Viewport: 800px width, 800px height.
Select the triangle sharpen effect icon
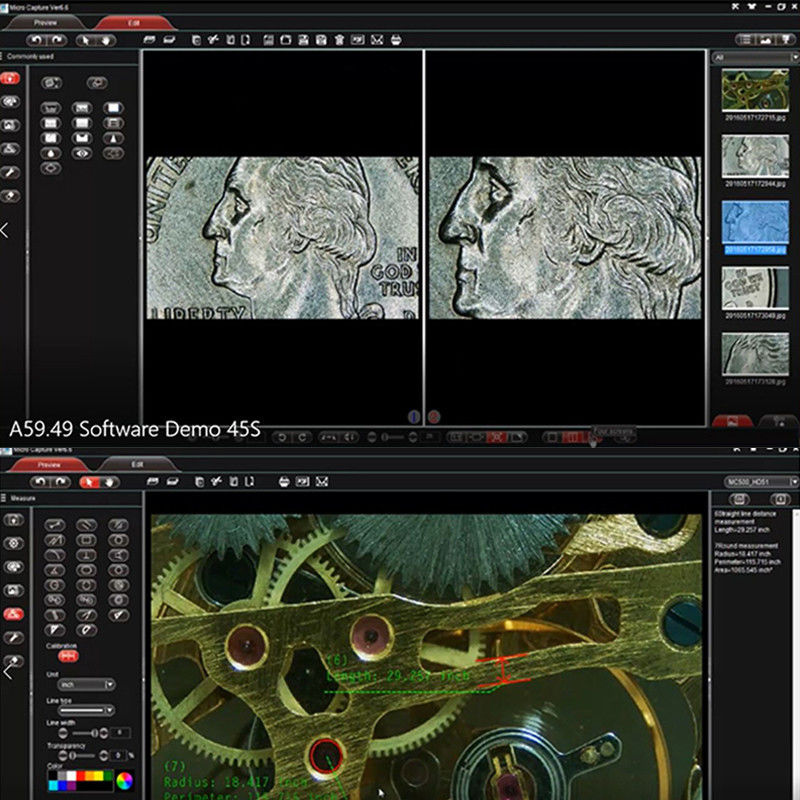[113, 138]
